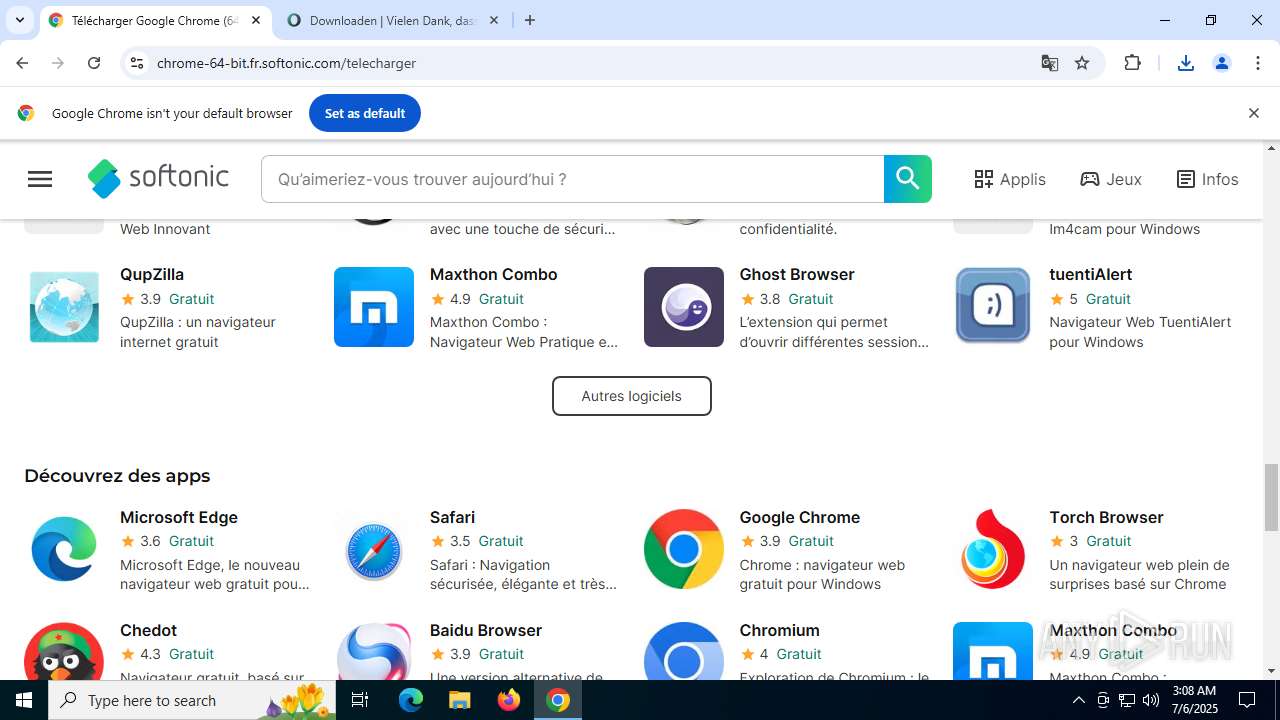Click the Microsoft Edge app icon
1280x720 pixels.
pyautogui.click(x=64, y=549)
